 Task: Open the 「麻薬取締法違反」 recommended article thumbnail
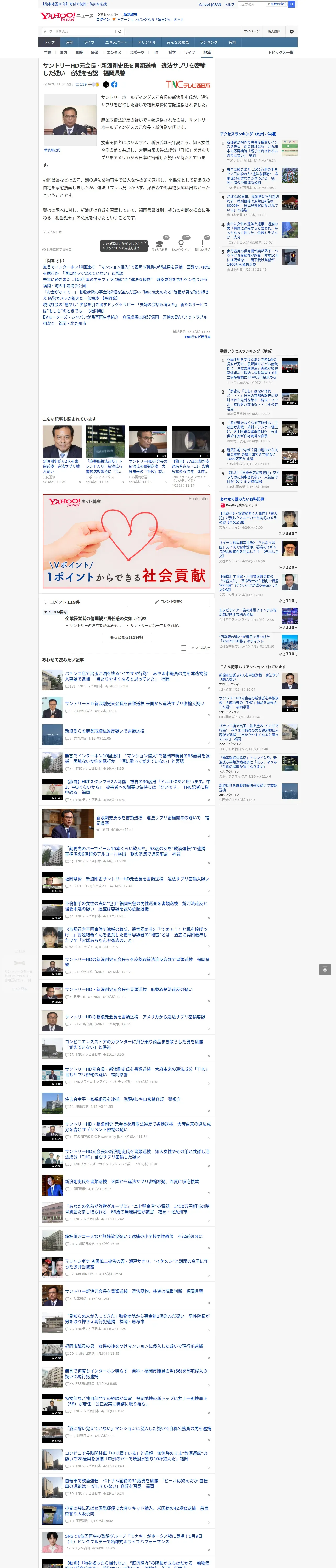click(x=105, y=442)
